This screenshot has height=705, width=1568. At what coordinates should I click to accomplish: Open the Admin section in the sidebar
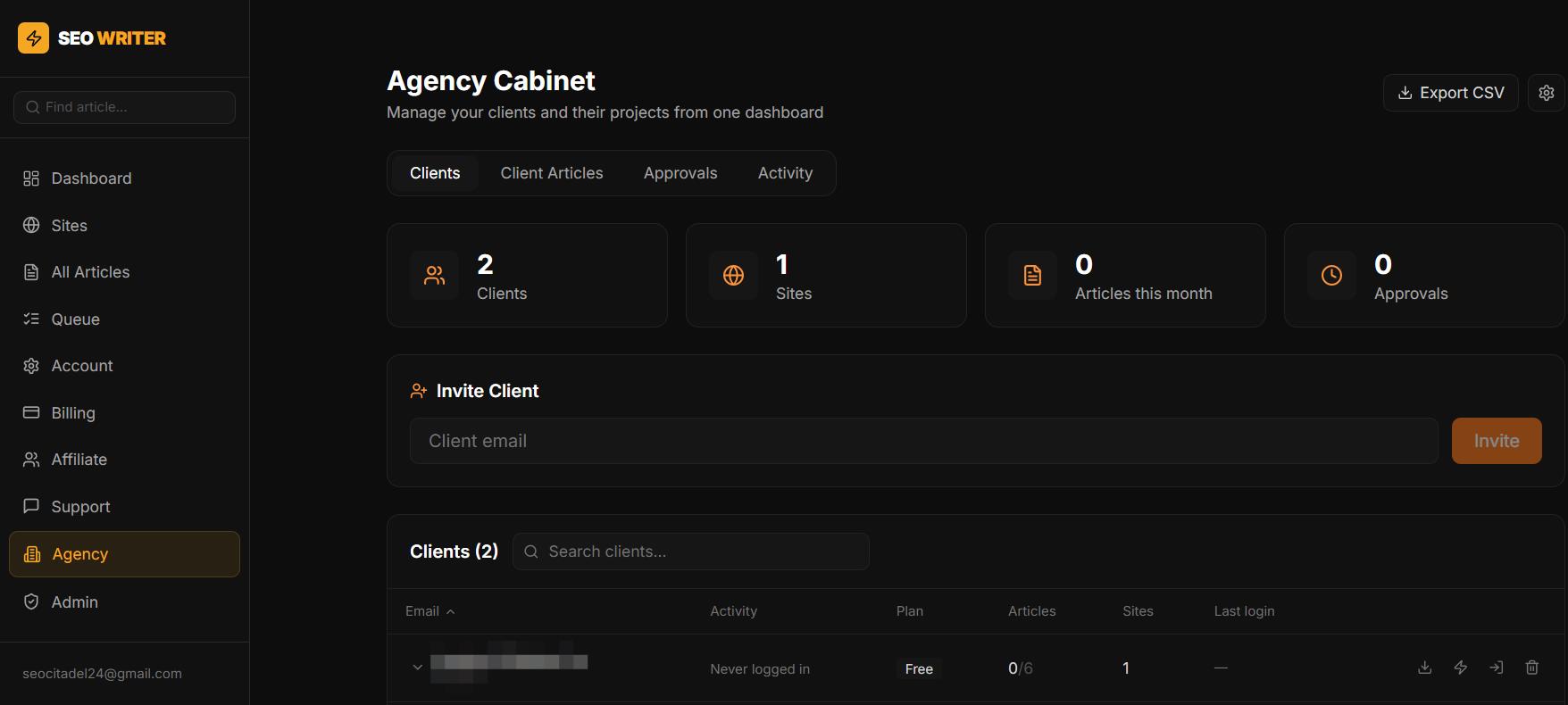[124, 602]
